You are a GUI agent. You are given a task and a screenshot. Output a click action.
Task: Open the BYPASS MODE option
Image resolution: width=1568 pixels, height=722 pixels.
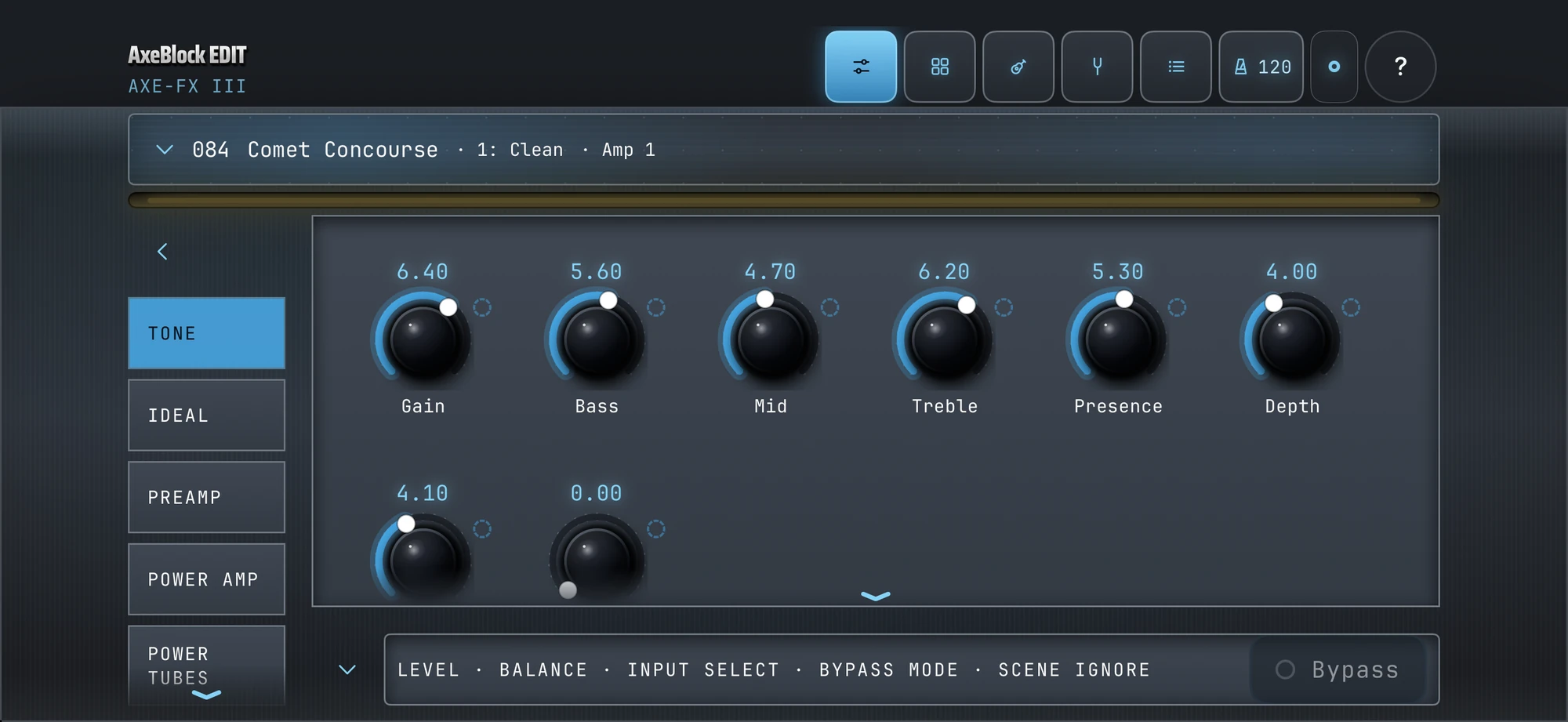tap(889, 670)
